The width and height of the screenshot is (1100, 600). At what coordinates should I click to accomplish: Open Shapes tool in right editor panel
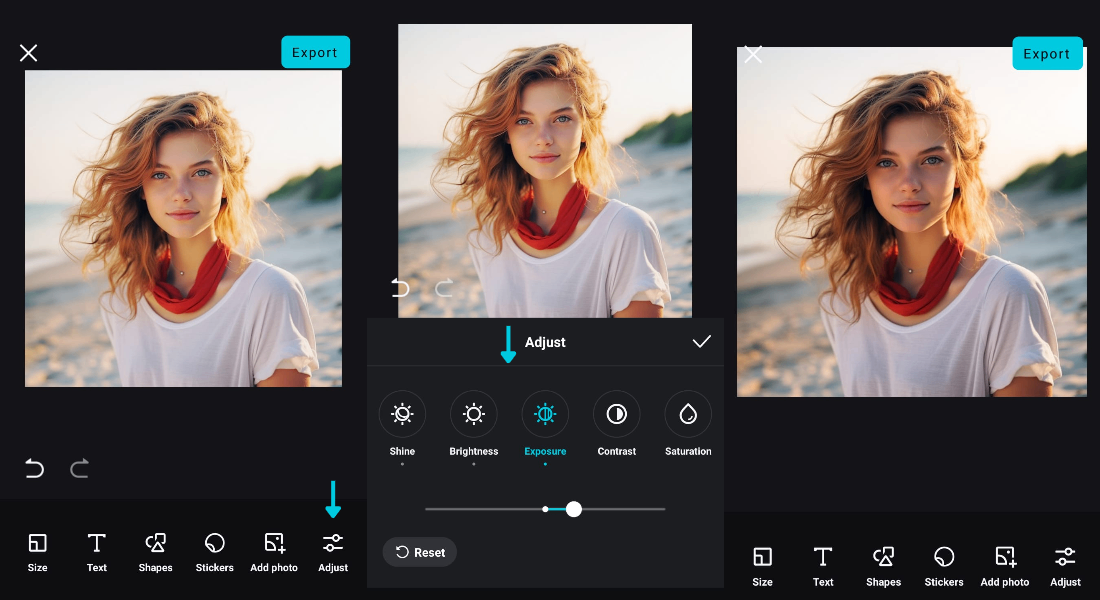(883, 567)
